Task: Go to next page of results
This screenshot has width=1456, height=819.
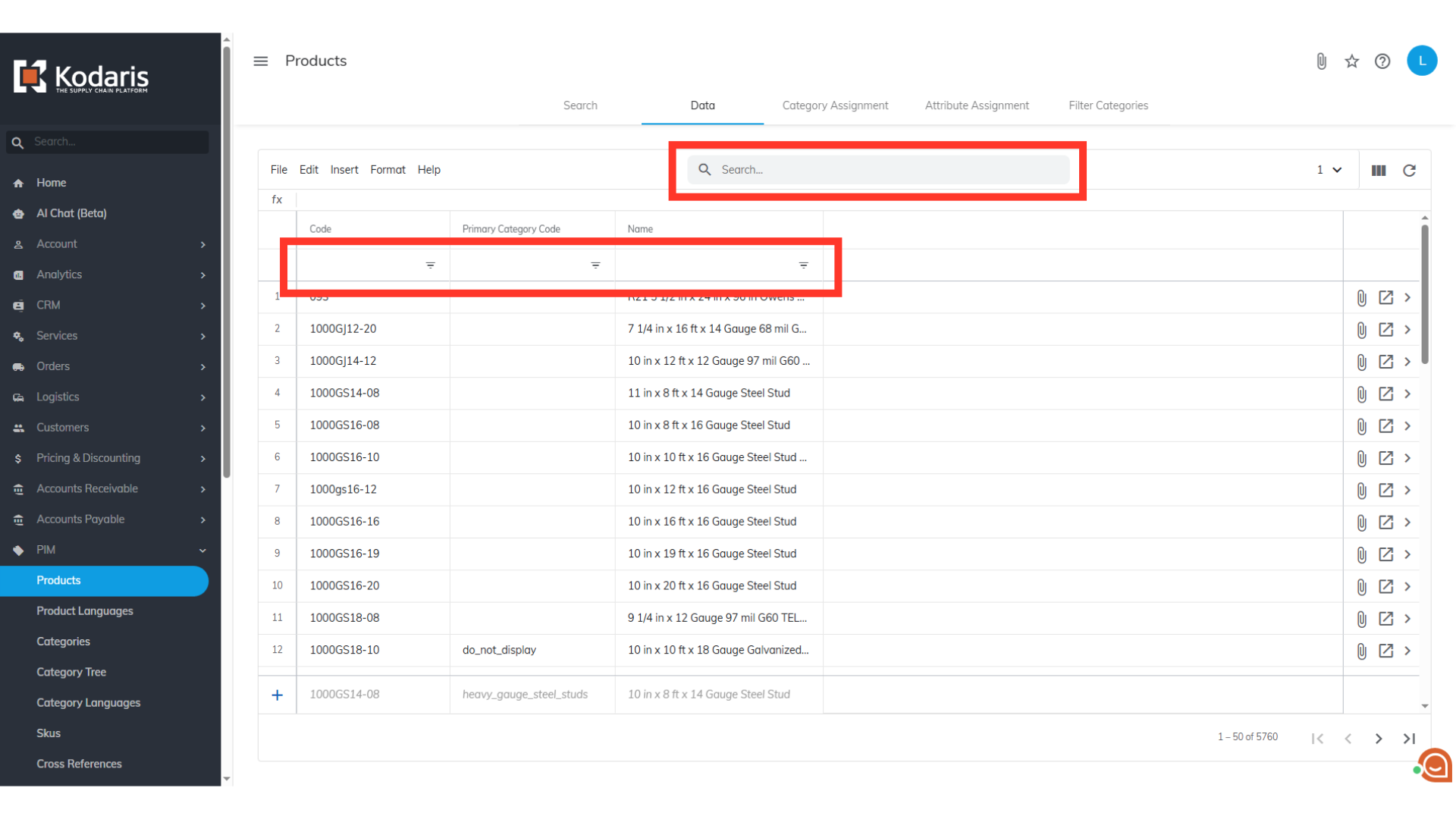Action: [x=1378, y=739]
